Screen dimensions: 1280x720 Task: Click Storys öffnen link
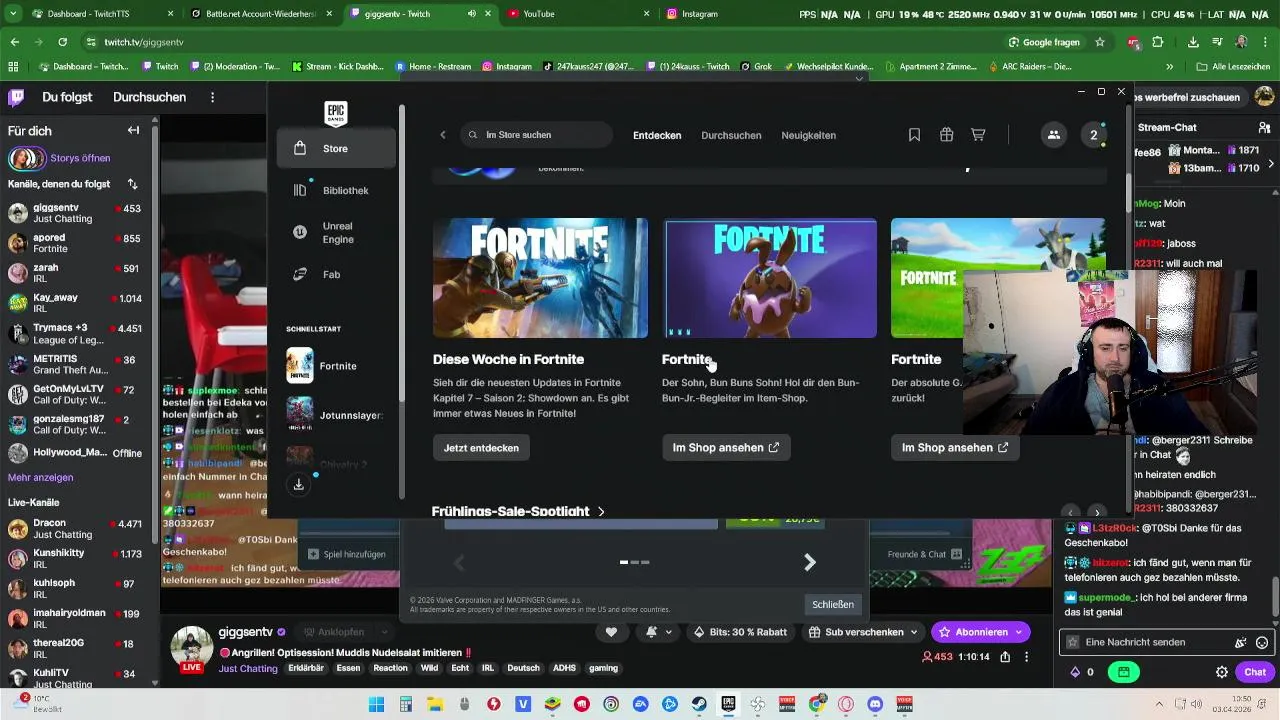point(80,158)
